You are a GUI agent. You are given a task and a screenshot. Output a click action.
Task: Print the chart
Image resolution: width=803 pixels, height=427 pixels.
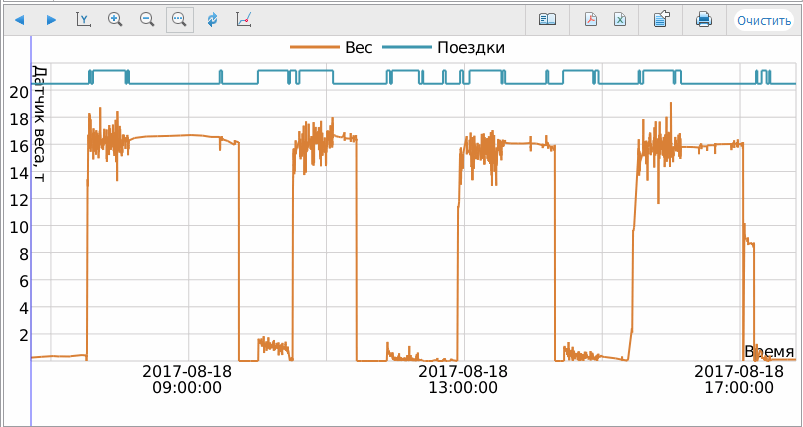point(704,19)
